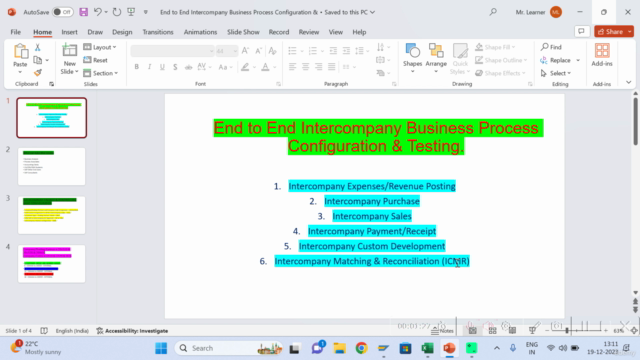The image size is (640, 360).
Task: Click the Reset slide button
Action: 96,60
